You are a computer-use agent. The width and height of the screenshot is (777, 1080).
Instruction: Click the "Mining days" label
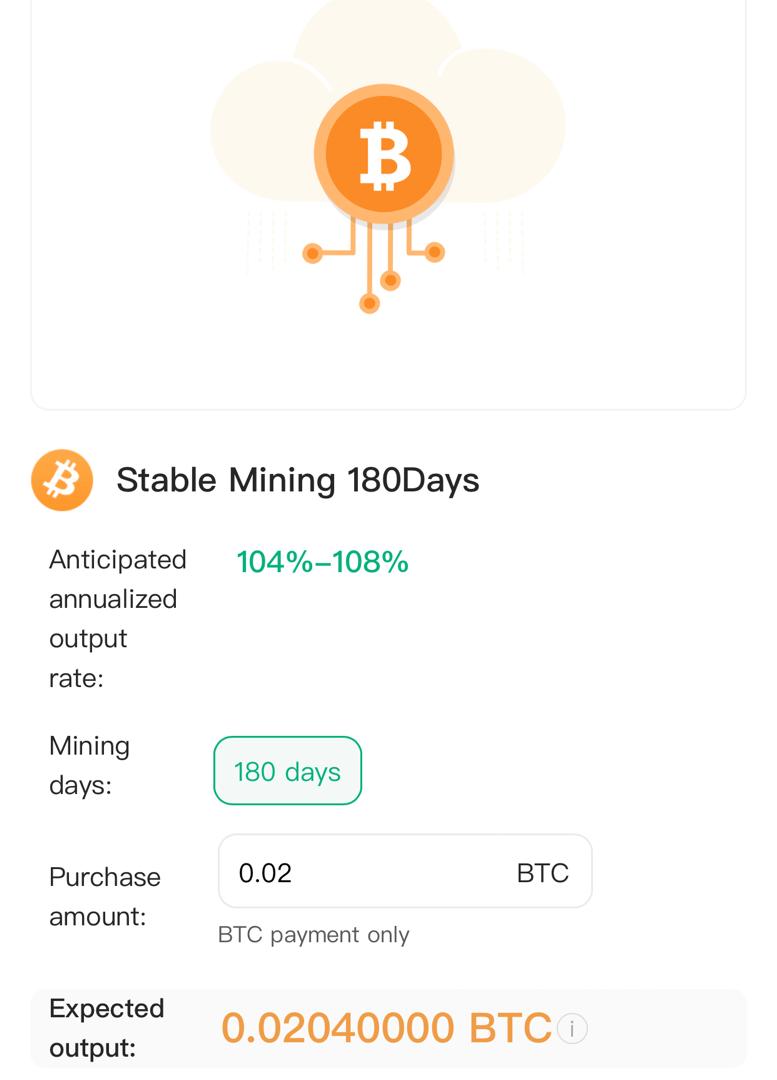pos(89,765)
